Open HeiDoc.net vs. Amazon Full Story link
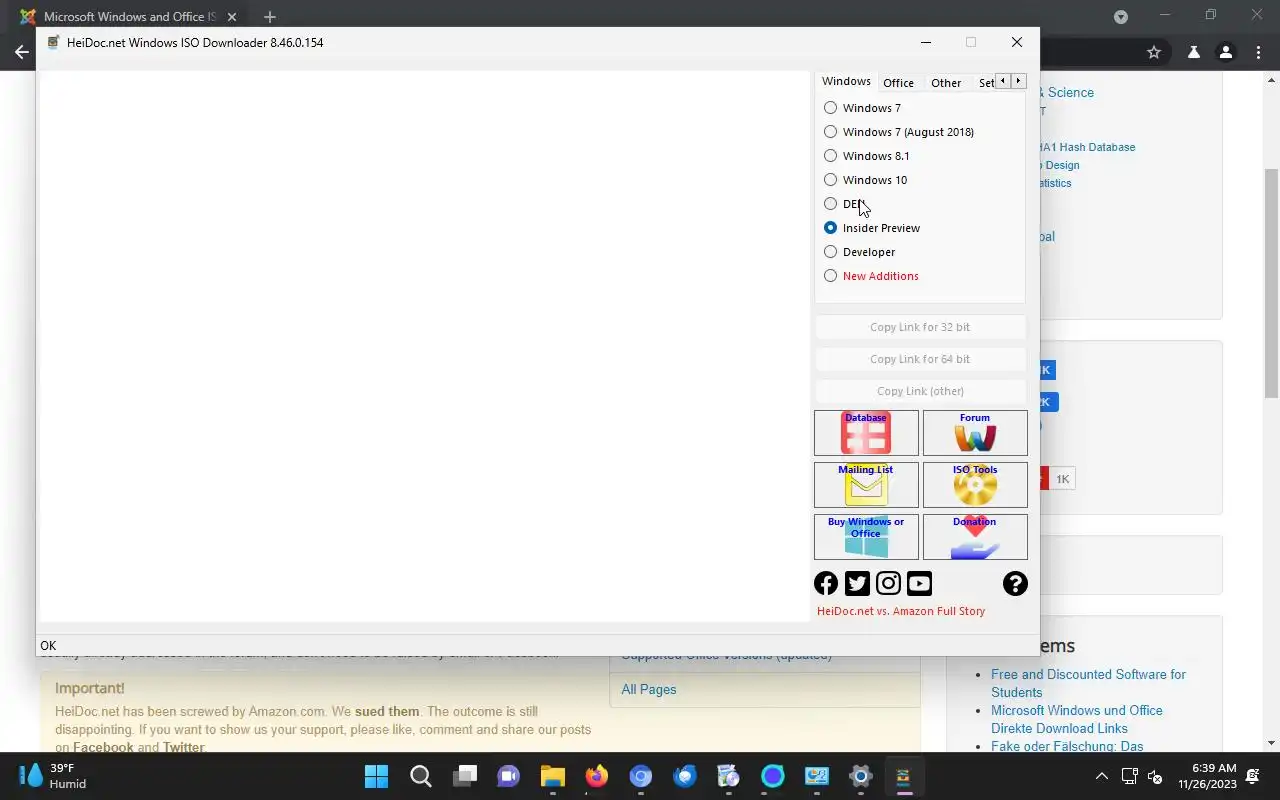Viewport: 1280px width, 800px height. pos(901,611)
